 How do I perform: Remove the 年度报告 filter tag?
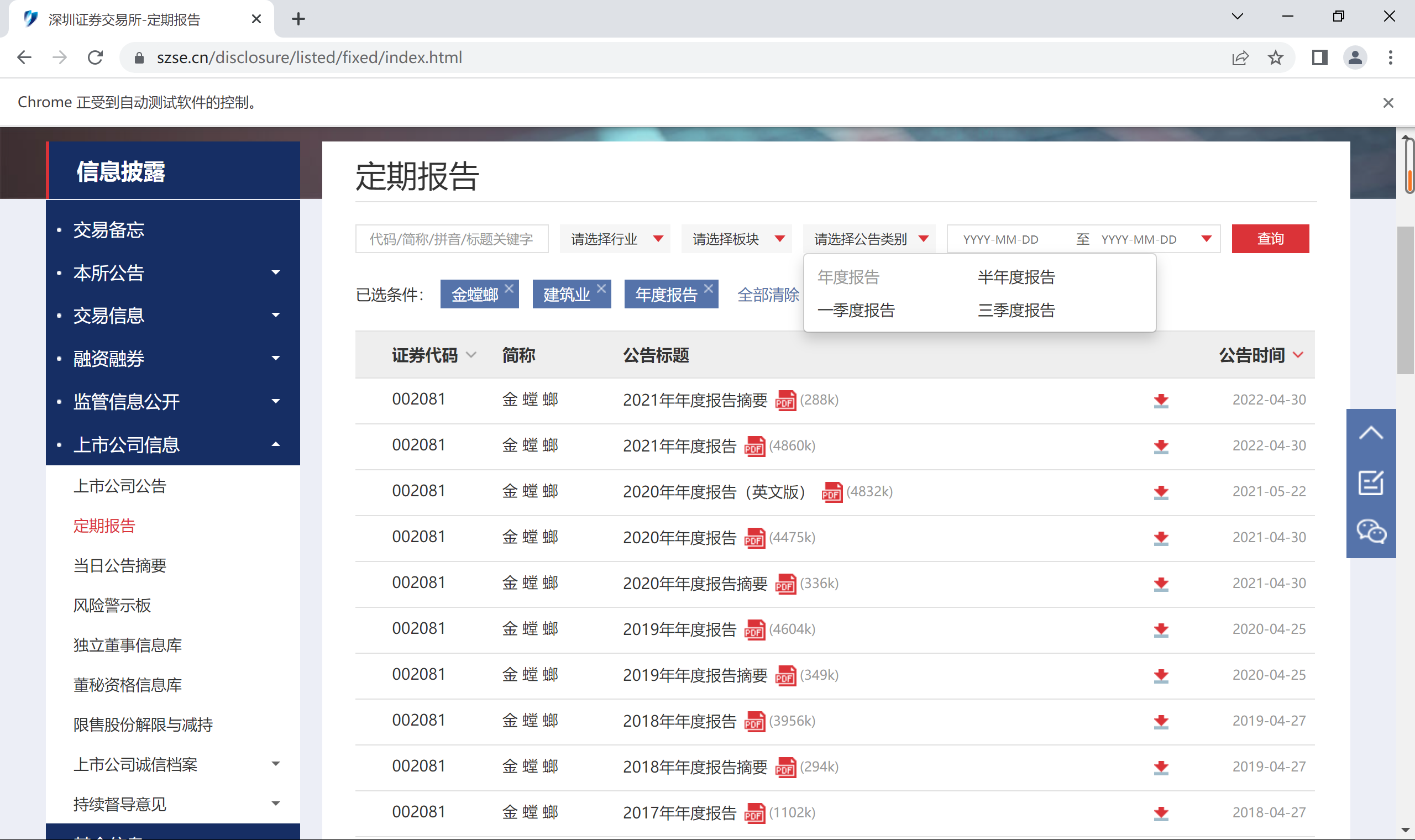pos(708,288)
